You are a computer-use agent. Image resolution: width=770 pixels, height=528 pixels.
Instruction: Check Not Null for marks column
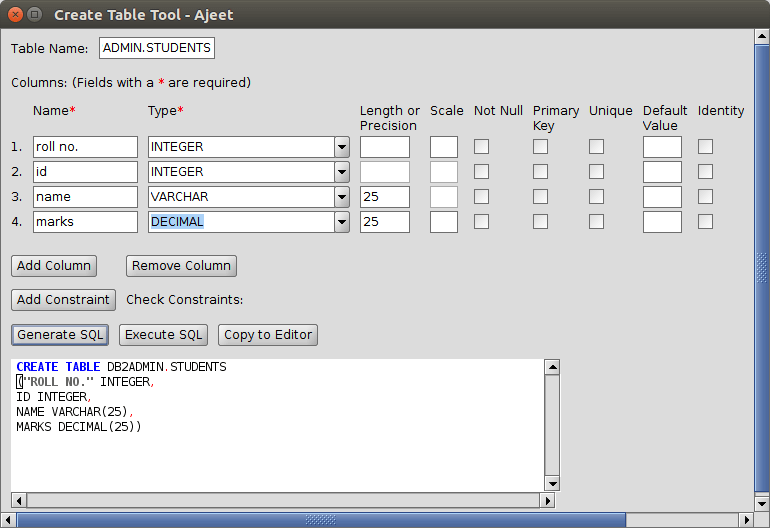pyautogui.click(x=481, y=222)
